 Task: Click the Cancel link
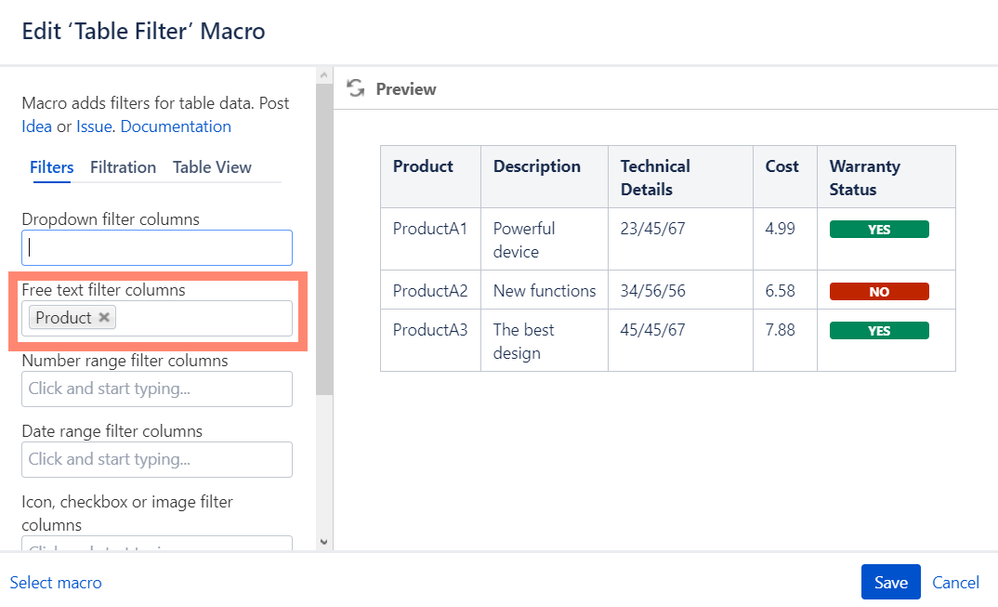[956, 582]
